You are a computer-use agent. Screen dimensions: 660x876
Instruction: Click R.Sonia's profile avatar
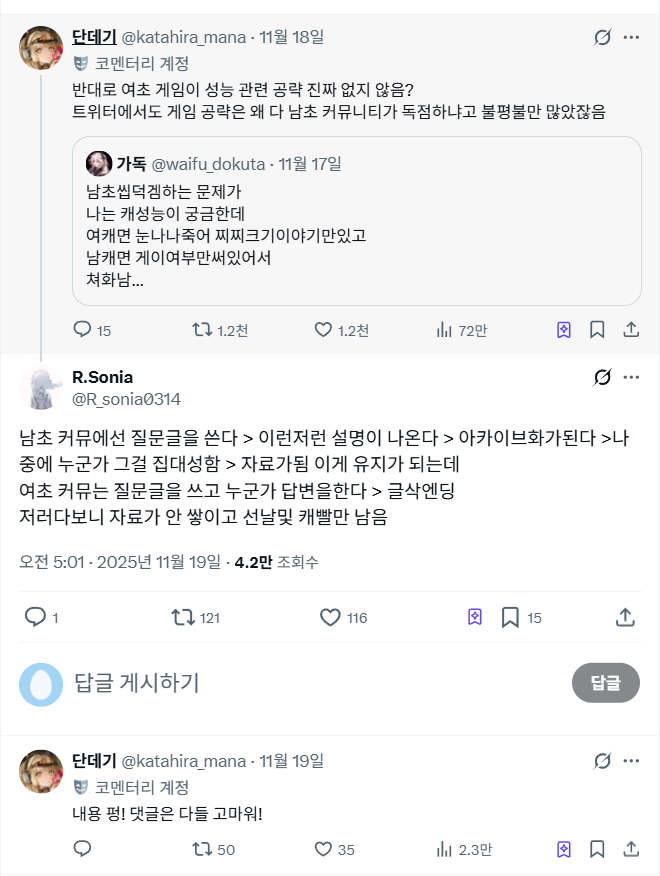[x=41, y=388]
